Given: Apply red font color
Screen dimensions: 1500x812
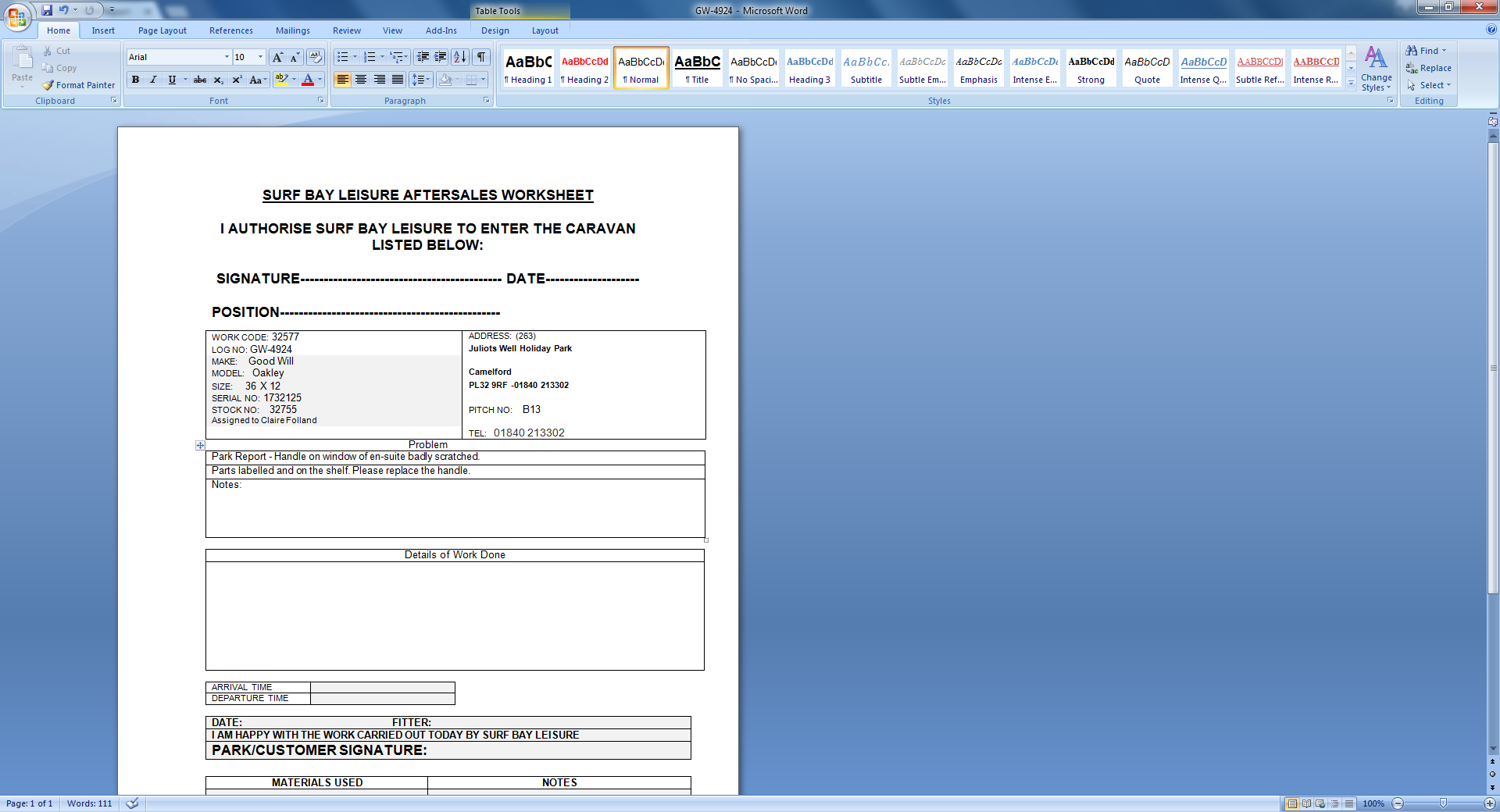Looking at the screenshot, I should (308, 80).
